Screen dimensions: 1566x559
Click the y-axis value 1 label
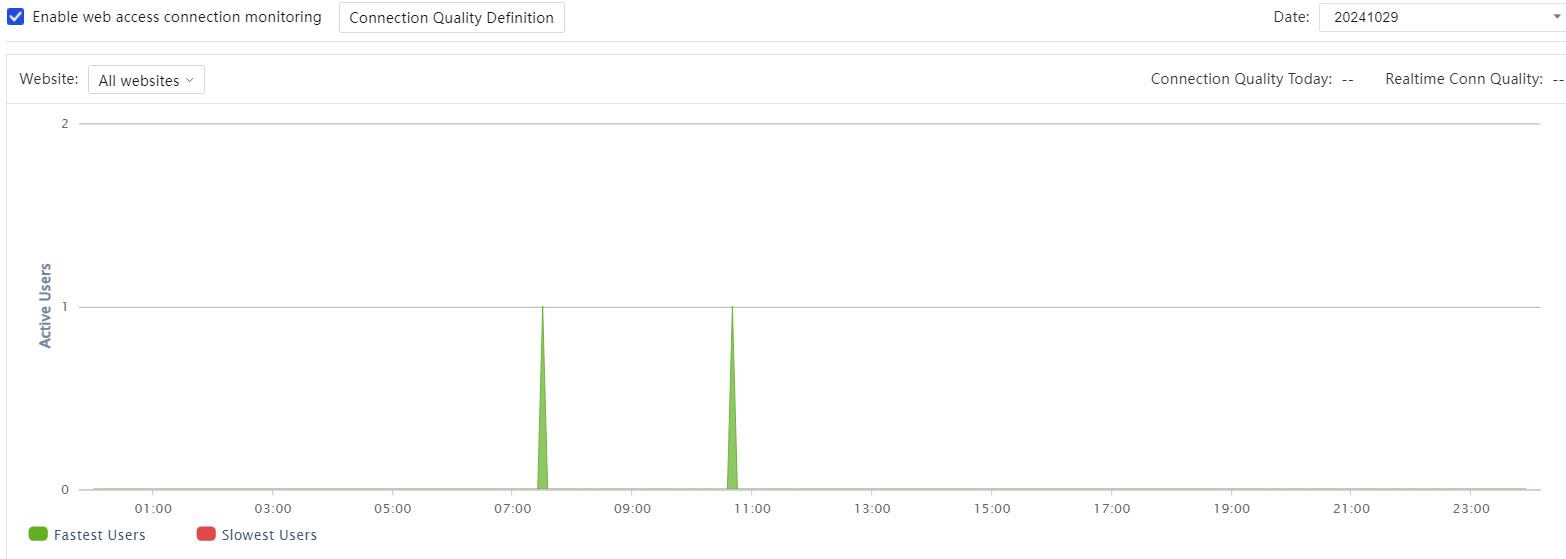click(x=64, y=307)
